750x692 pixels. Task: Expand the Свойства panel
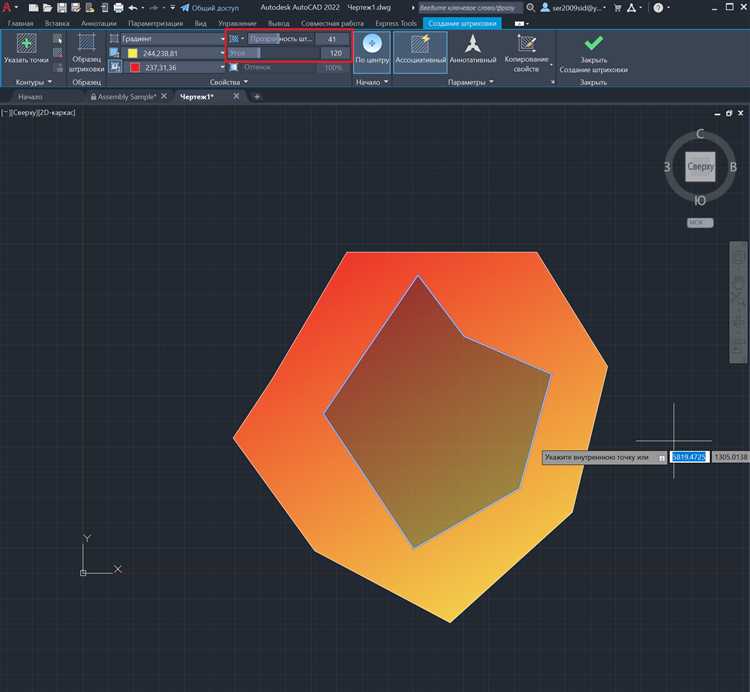[229, 82]
